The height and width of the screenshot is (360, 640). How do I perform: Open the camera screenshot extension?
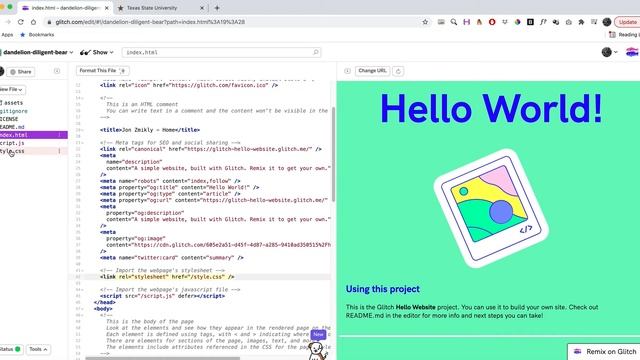[569, 22]
